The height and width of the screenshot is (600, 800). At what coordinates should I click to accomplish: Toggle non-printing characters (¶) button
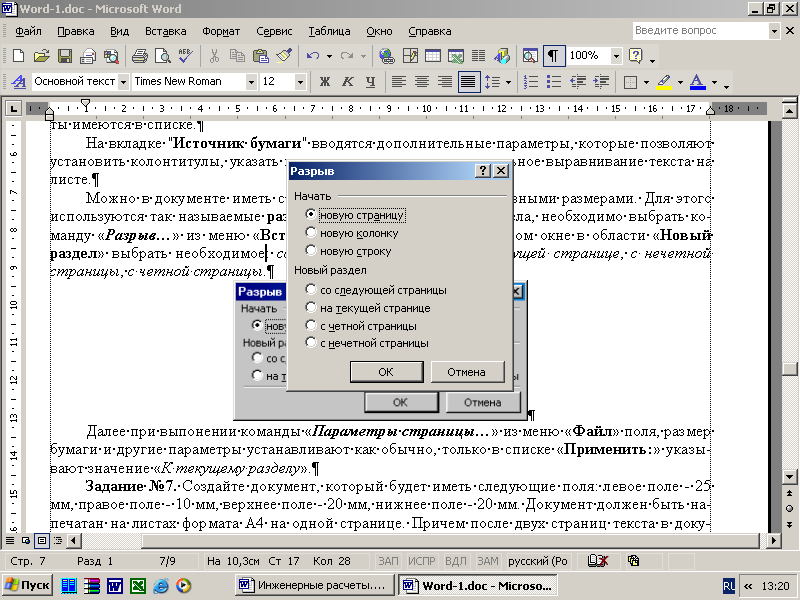(553, 56)
